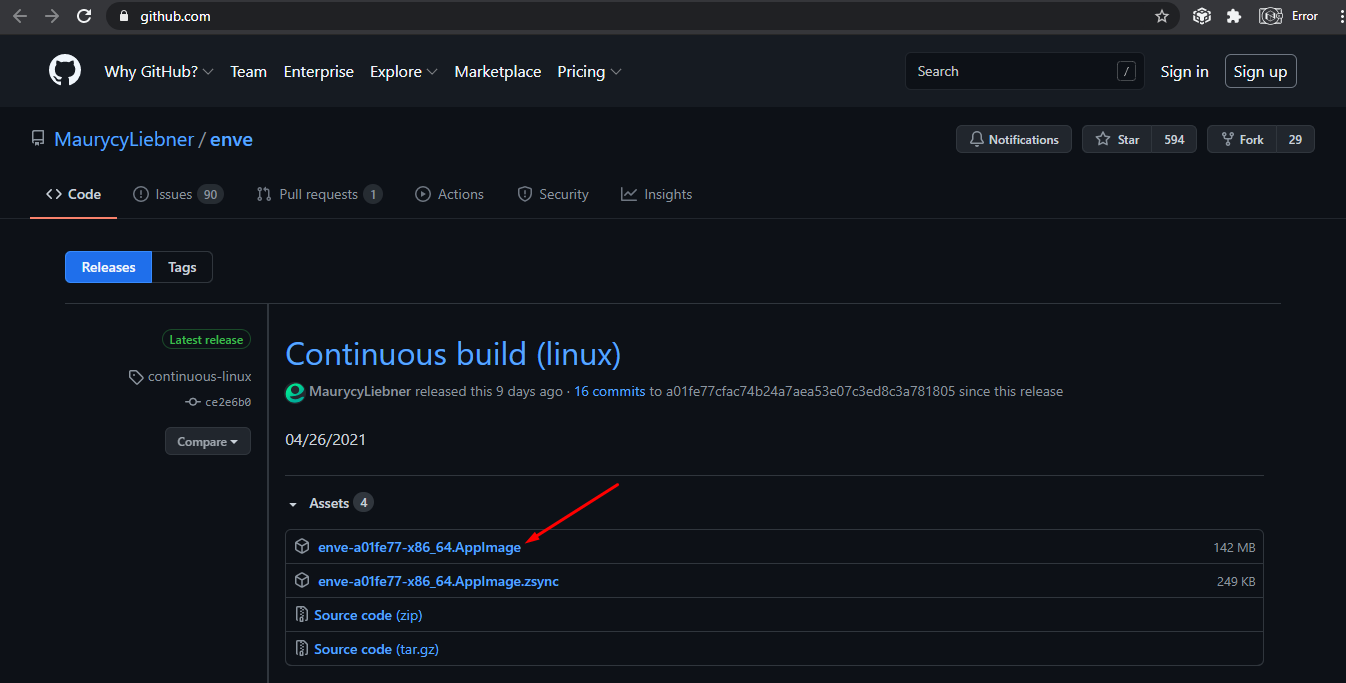Switch to the Pull requests tab
This screenshot has width=1346, height=683.
(320, 194)
